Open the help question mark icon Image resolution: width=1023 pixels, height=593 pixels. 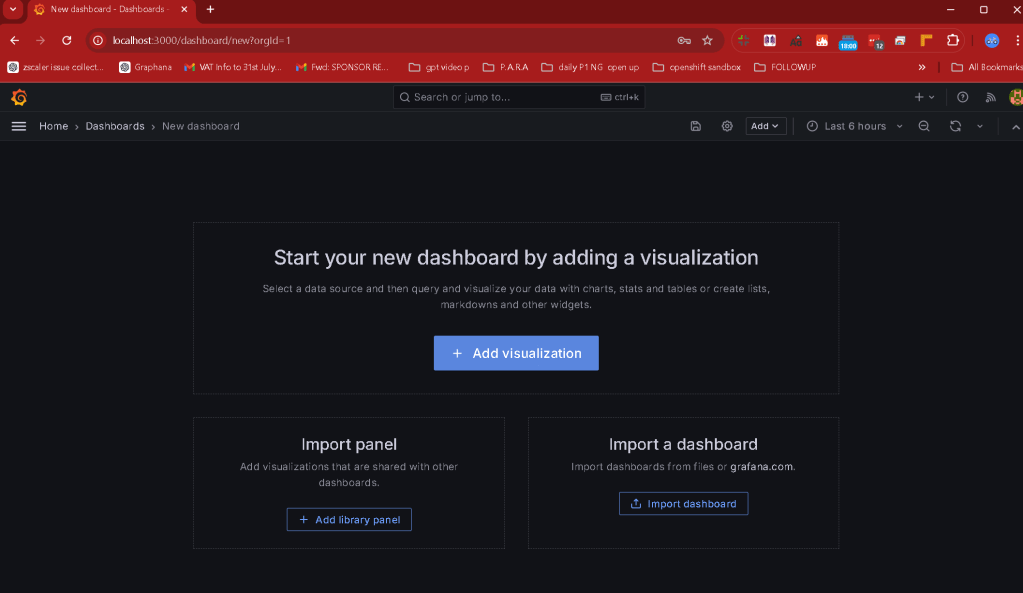(962, 97)
